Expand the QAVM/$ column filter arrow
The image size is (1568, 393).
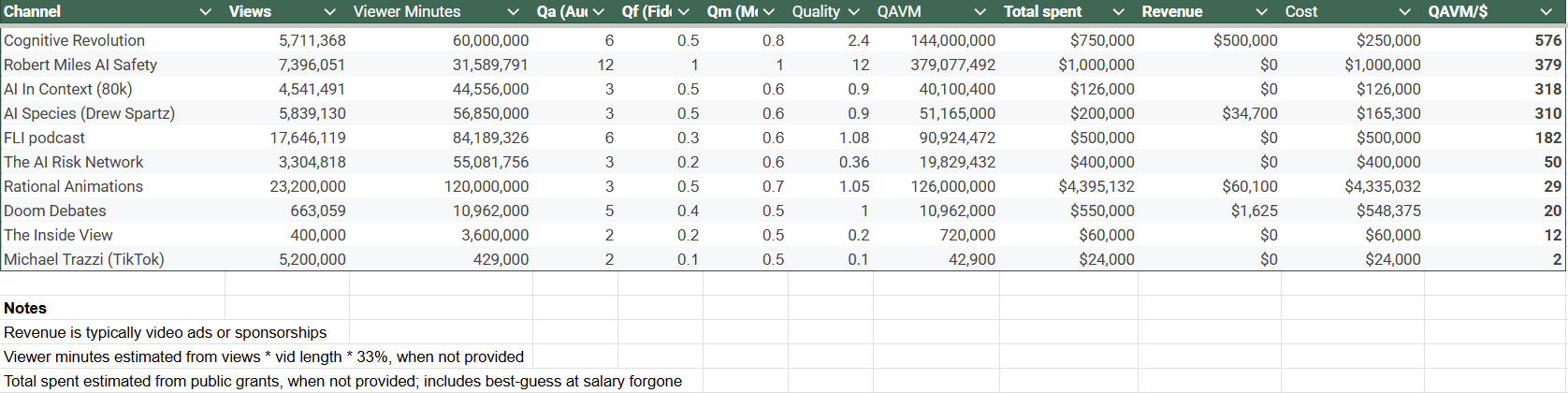pos(1546,12)
